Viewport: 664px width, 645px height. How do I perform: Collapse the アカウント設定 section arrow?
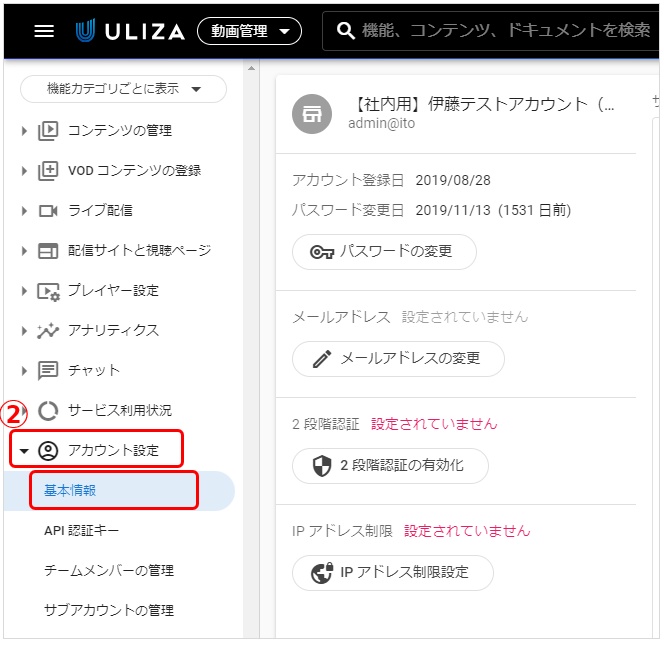coord(24,451)
